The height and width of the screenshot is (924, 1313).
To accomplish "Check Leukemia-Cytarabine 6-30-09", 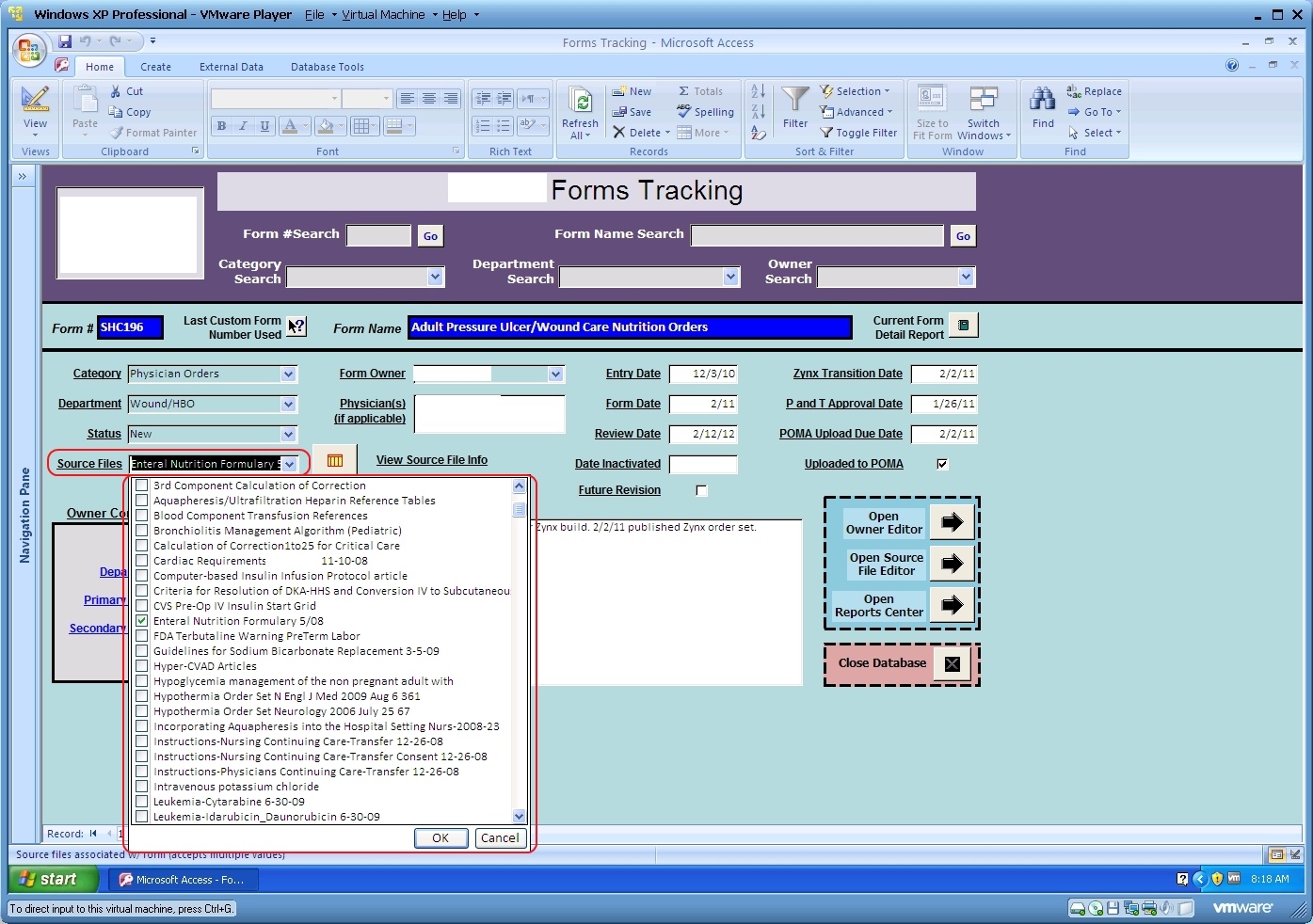I will [x=142, y=802].
